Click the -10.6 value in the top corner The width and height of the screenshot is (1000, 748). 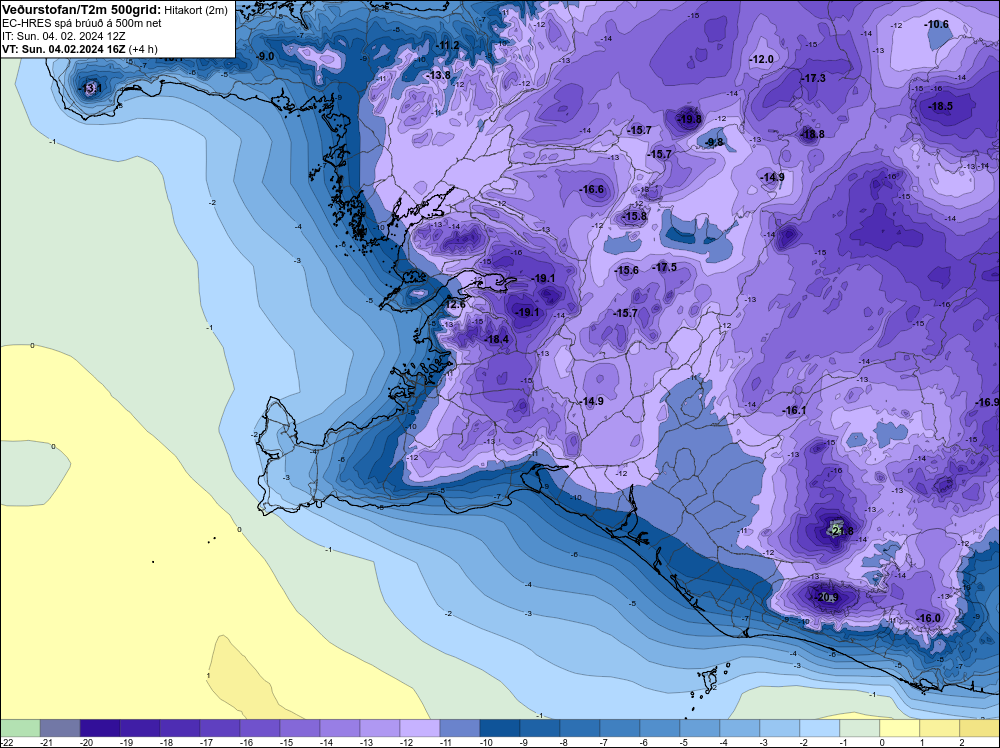937,24
